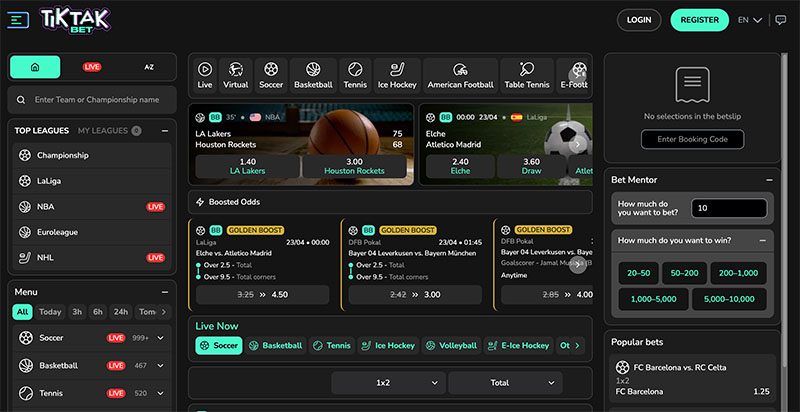The width and height of the screenshot is (800, 412).
Task: Open the EN language dropdown
Action: [750, 20]
